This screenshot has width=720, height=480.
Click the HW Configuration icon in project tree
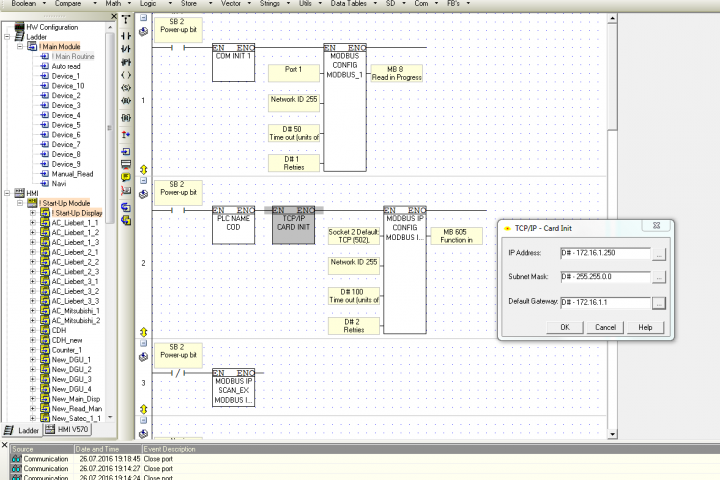pos(19,27)
